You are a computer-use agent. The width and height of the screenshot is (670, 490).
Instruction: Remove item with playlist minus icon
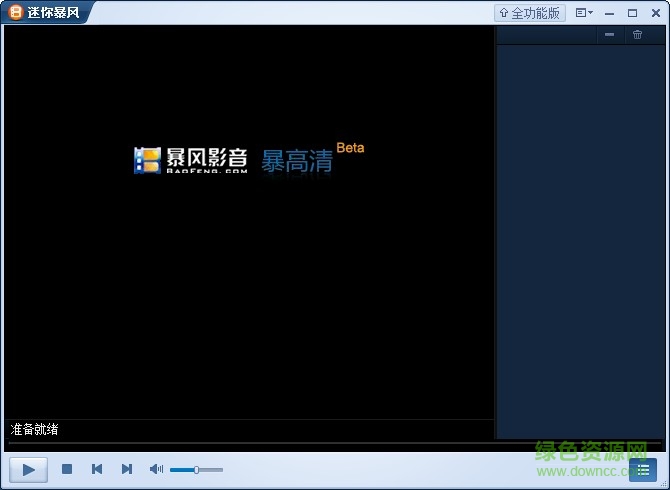click(610, 35)
